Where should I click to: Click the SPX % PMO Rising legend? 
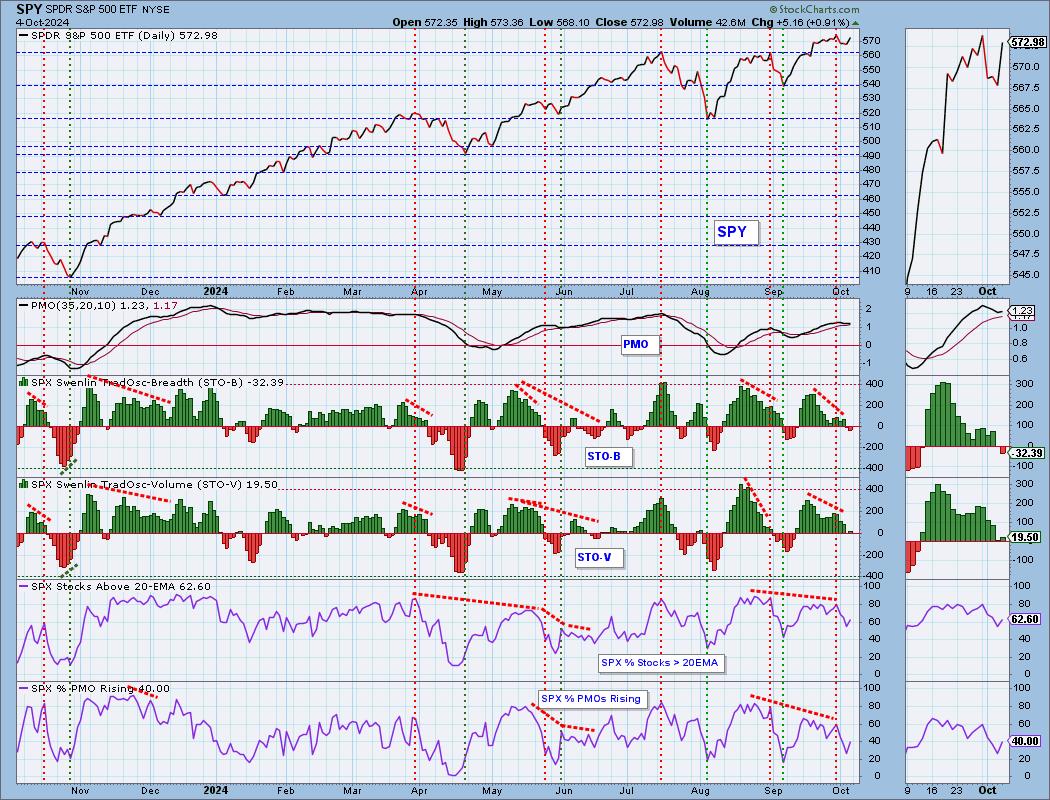click(94, 688)
